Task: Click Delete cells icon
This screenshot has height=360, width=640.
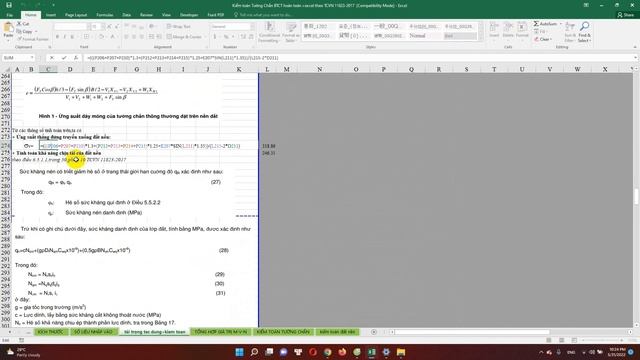Action: click(x=508, y=30)
